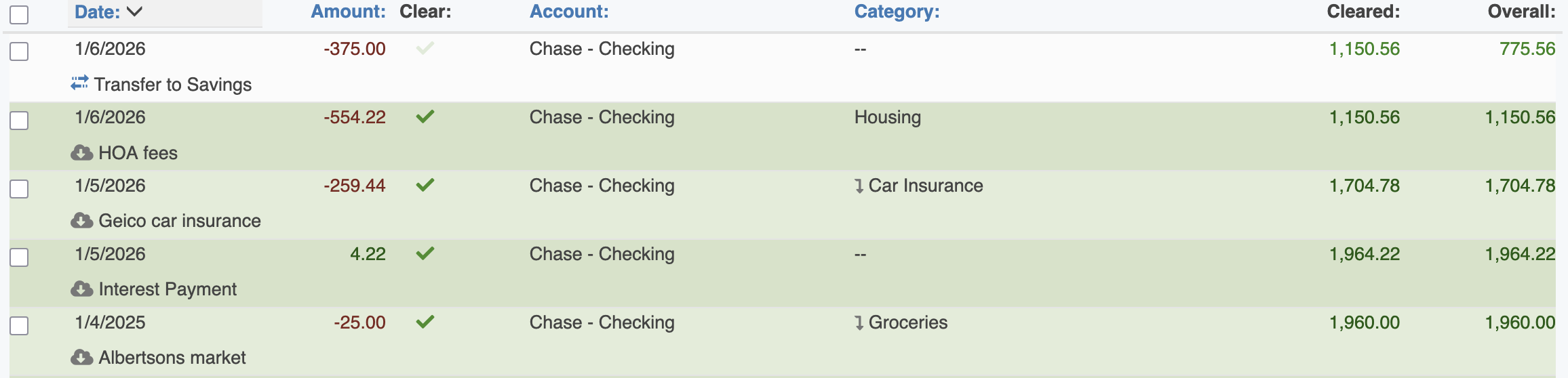Sort by the Amount column header
1568x378 pixels.
point(348,12)
